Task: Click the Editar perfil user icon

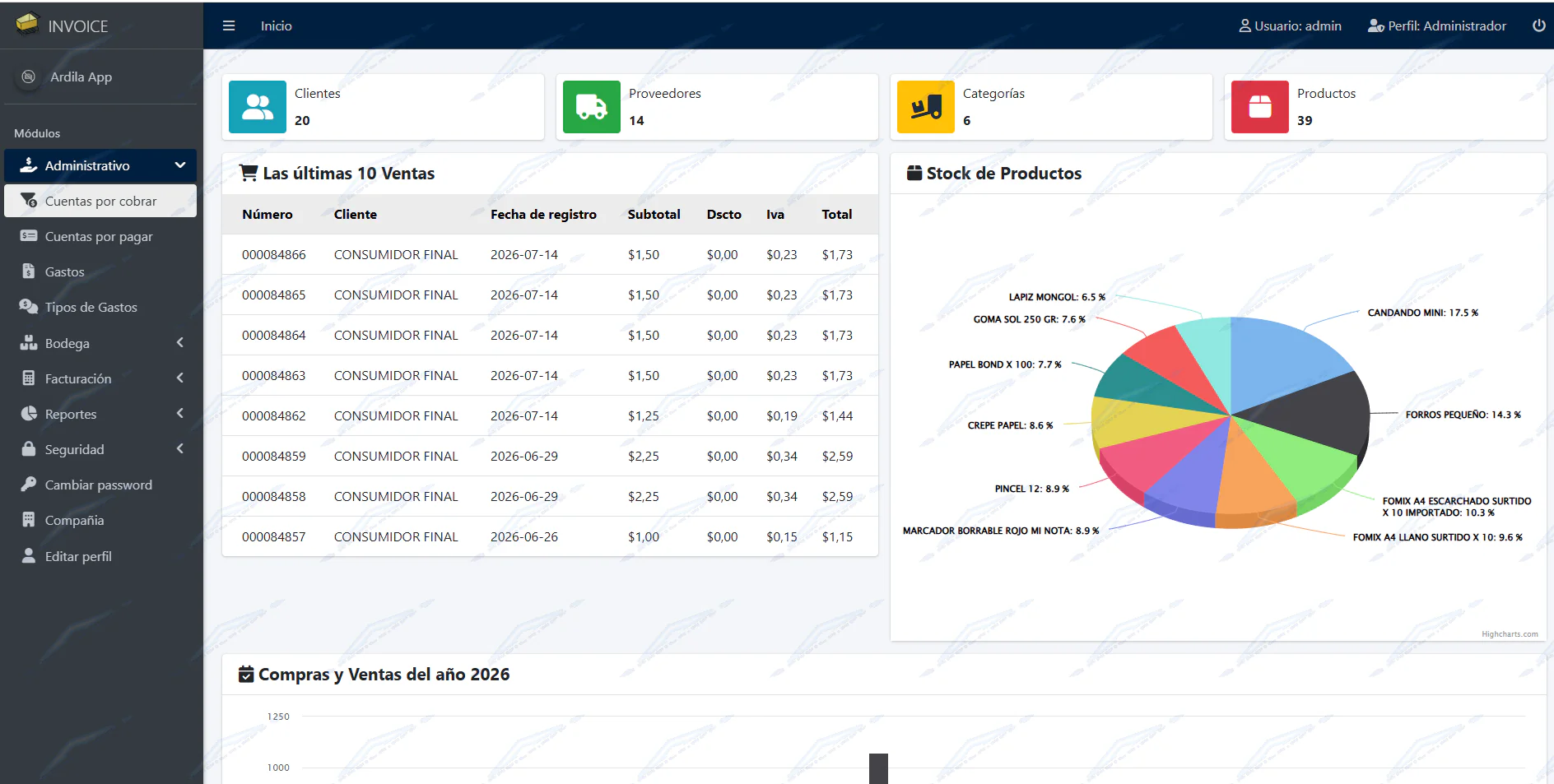Action: (x=29, y=556)
